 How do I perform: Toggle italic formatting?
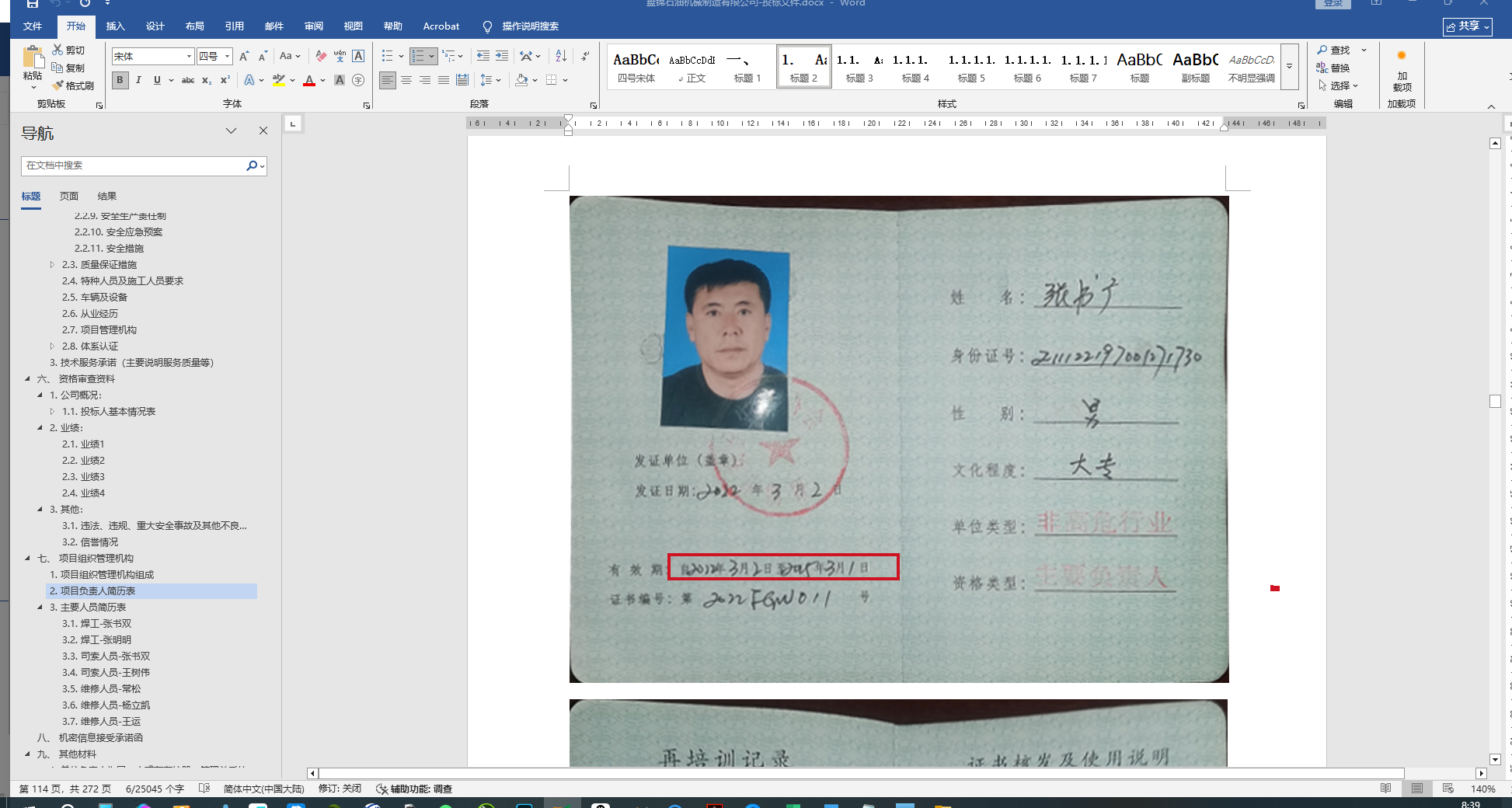point(138,80)
